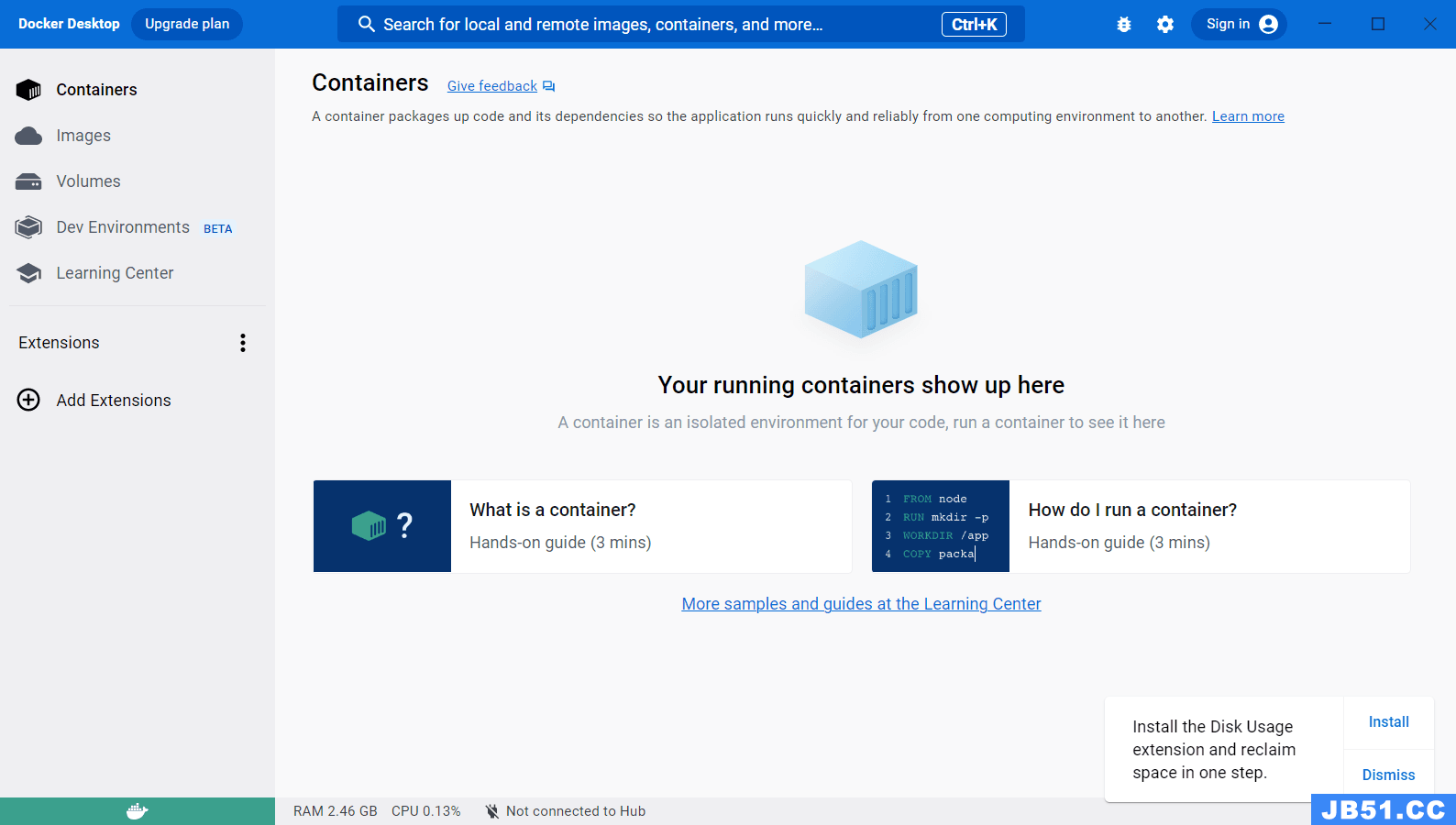
Task: Open the Extensions three-dot menu
Action: (x=243, y=343)
